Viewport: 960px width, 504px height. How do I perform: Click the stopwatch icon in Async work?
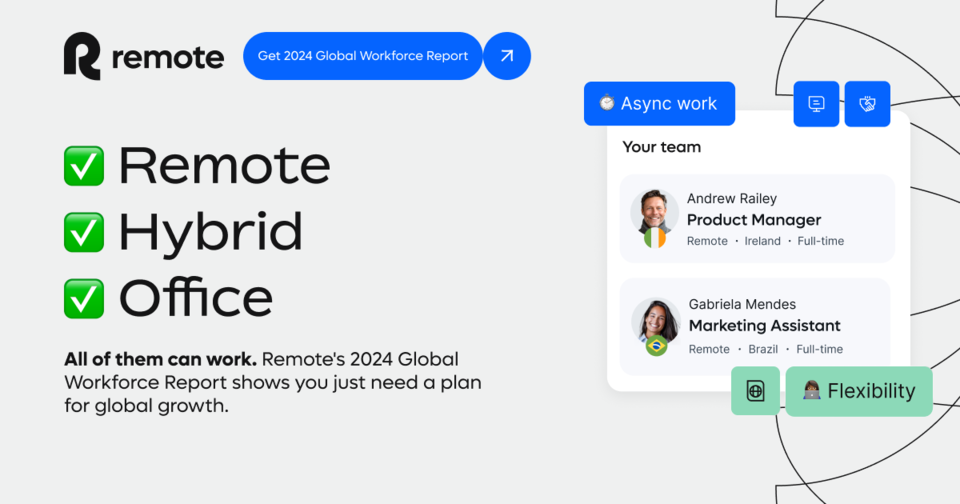coord(607,103)
